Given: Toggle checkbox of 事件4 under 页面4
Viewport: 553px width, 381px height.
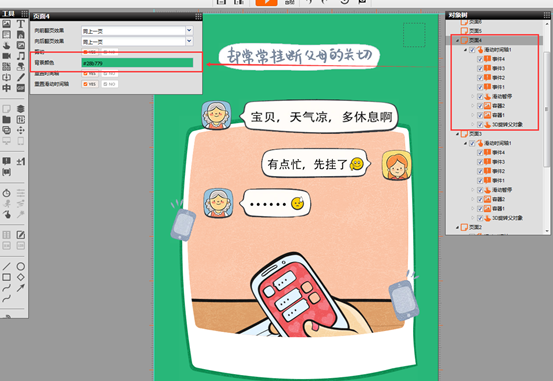Looking at the screenshot, I should click(480, 59).
